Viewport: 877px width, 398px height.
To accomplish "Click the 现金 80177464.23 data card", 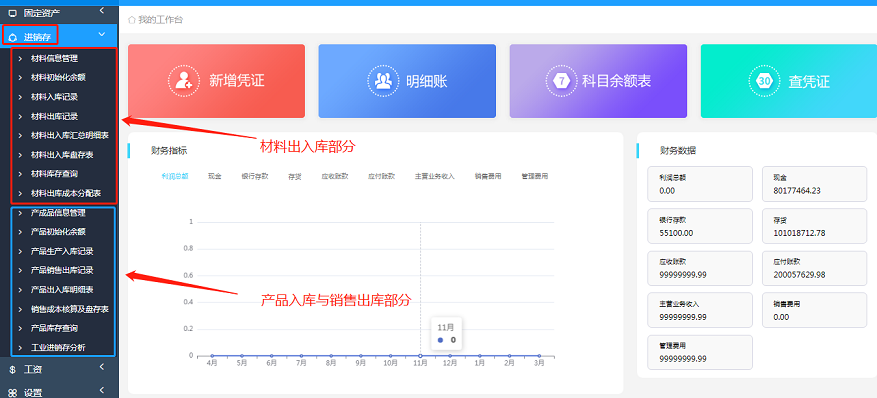I will [814, 183].
